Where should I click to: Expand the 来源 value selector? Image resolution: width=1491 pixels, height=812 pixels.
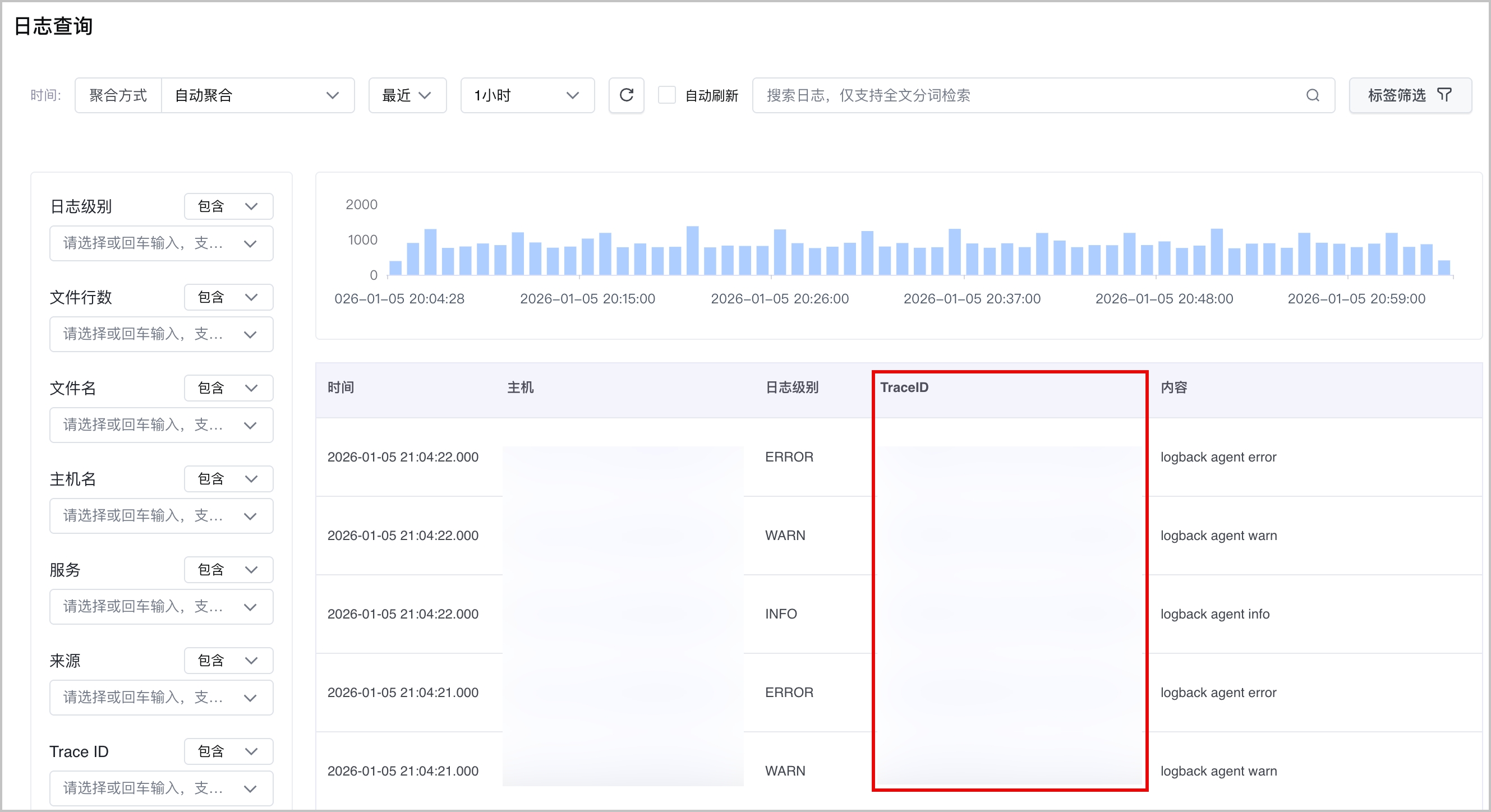coord(162,698)
